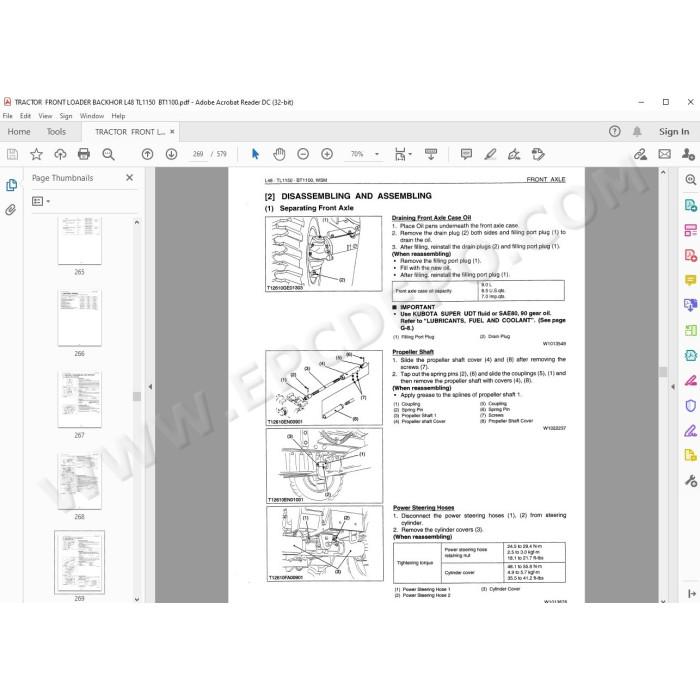Open search tool in right pane

[690, 180]
